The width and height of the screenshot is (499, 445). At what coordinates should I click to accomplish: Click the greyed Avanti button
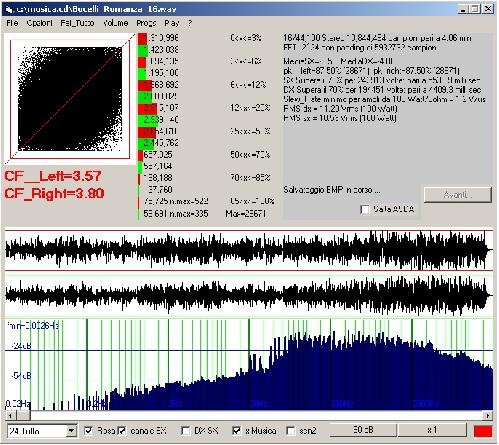click(458, 195)
